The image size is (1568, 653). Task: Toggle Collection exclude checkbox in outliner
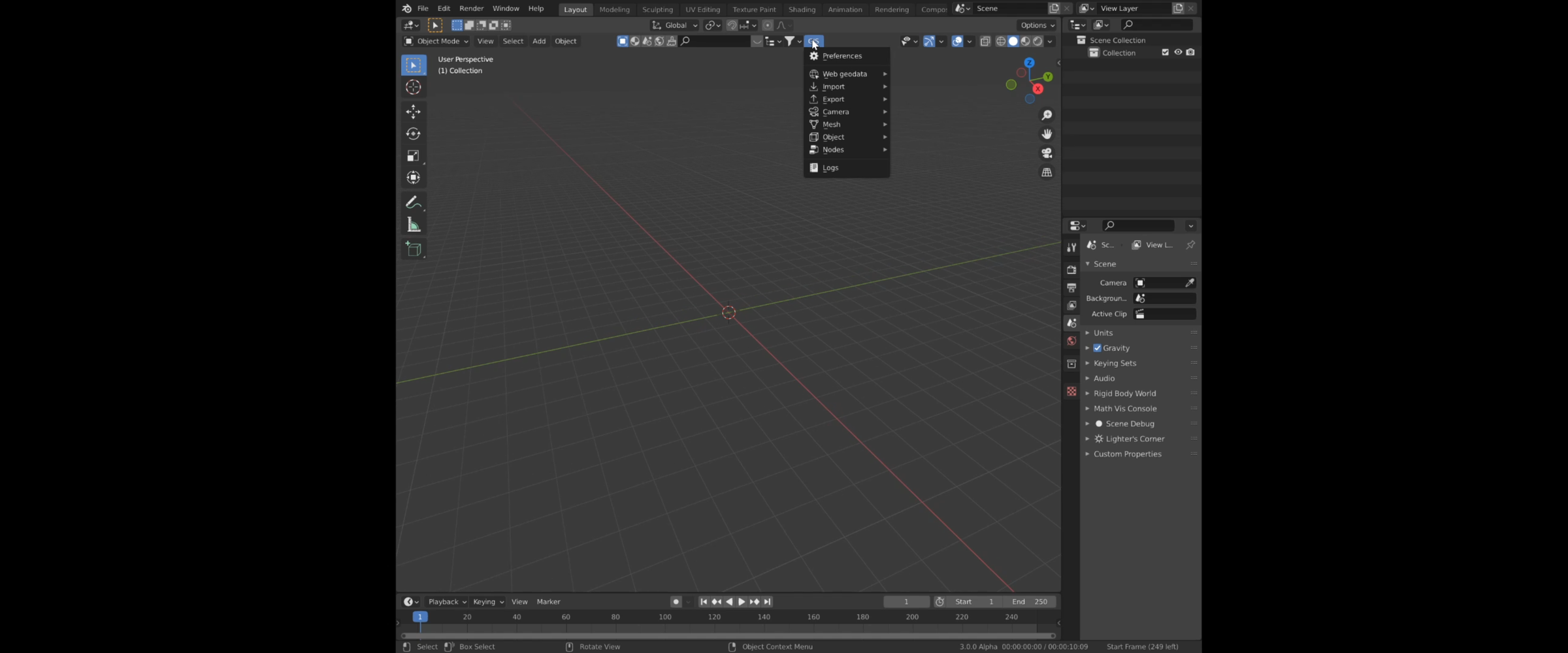[1165, 52]
